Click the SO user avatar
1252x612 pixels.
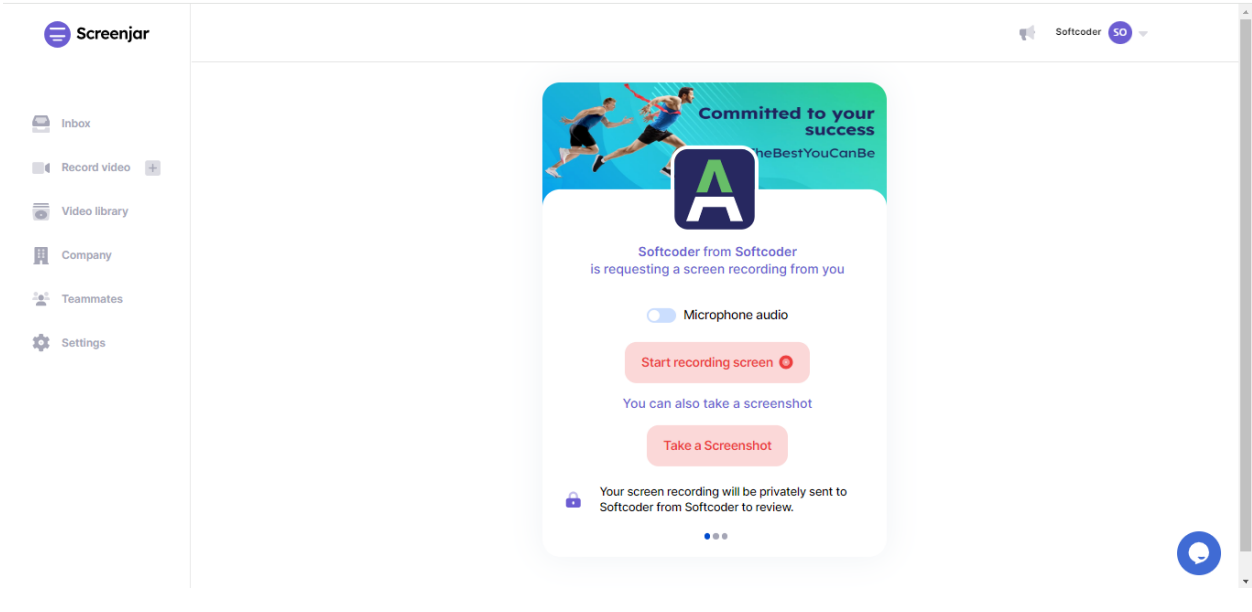(1120, 33)
